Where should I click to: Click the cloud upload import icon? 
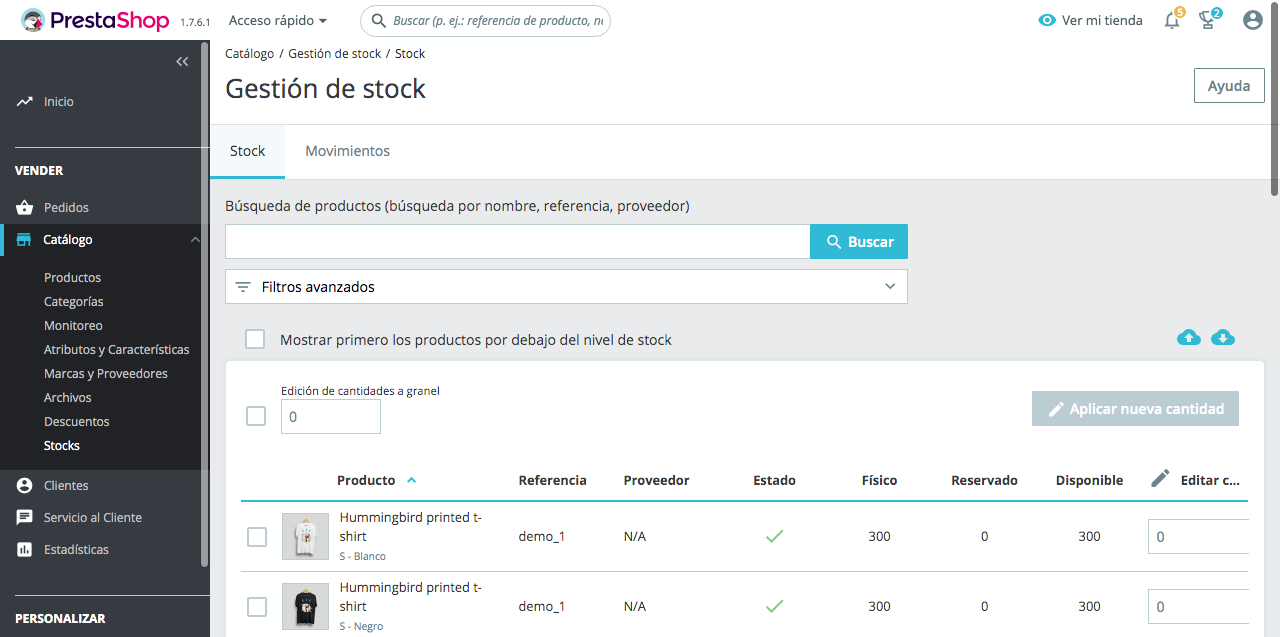point(1188,338)
